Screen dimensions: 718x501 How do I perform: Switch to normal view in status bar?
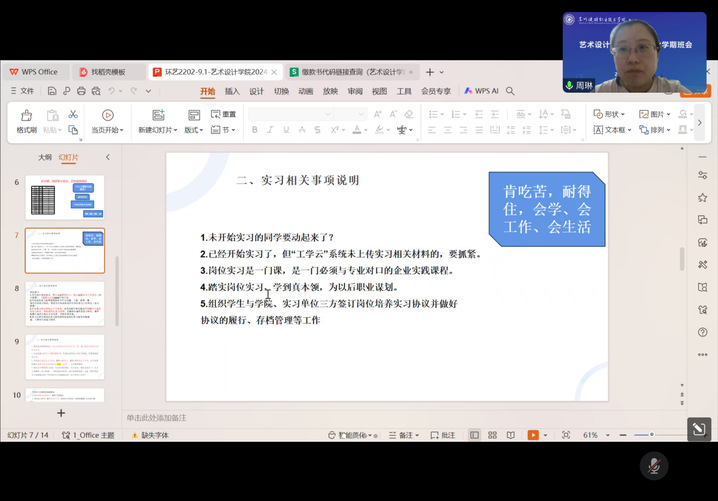pos(475,435)
